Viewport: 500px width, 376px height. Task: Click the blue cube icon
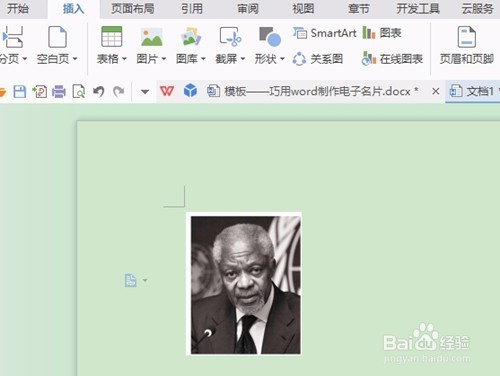pos(190,91)
